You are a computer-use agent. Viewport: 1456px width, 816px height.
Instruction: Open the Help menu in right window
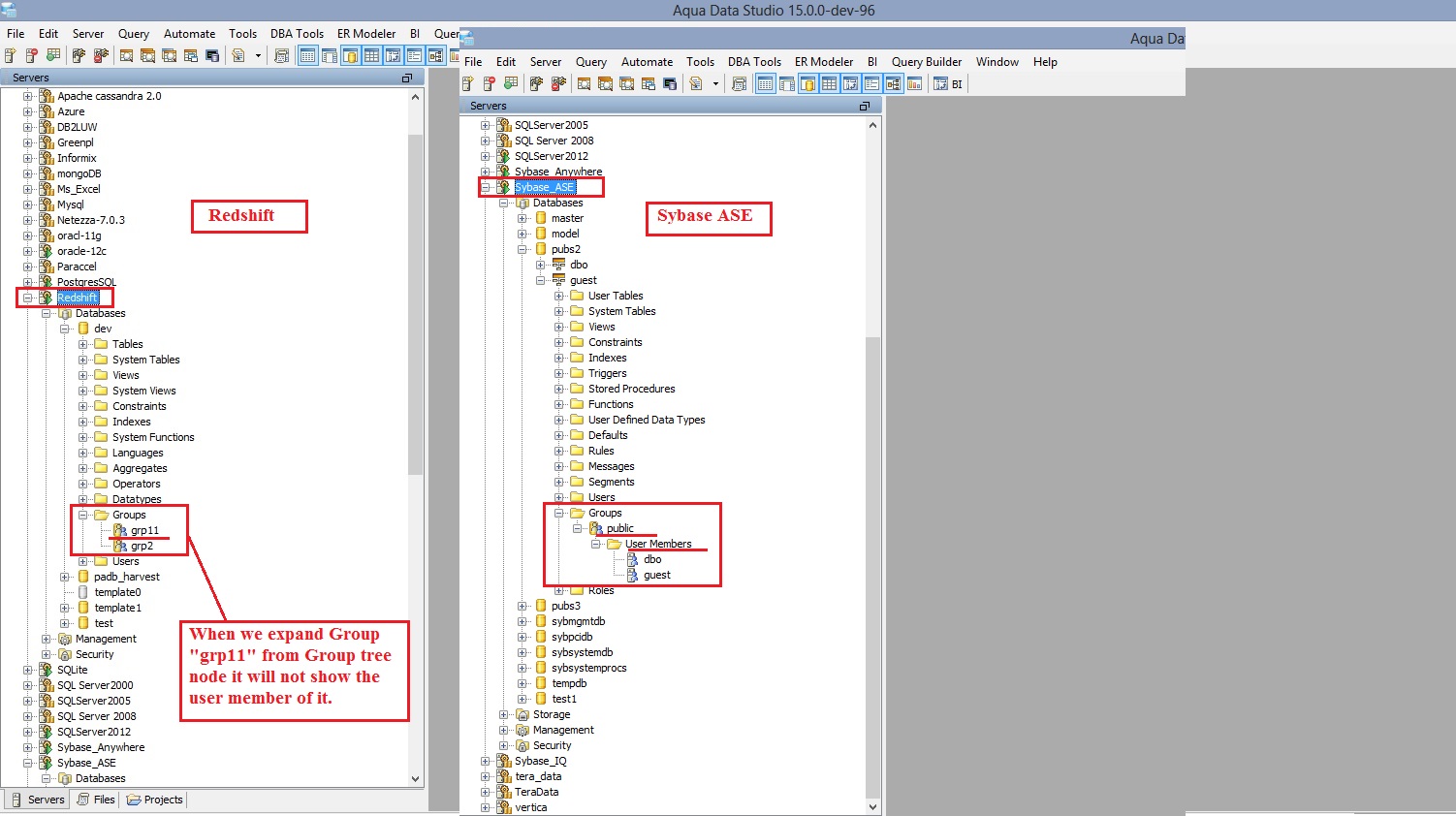click(1045, 62)
